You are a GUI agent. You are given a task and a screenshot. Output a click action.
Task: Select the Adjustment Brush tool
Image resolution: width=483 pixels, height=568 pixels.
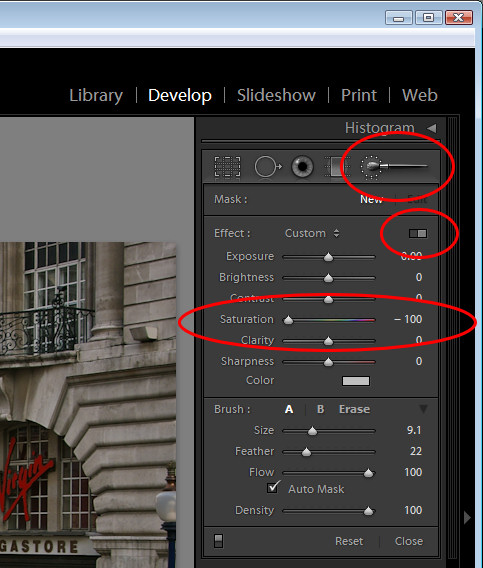394,167
